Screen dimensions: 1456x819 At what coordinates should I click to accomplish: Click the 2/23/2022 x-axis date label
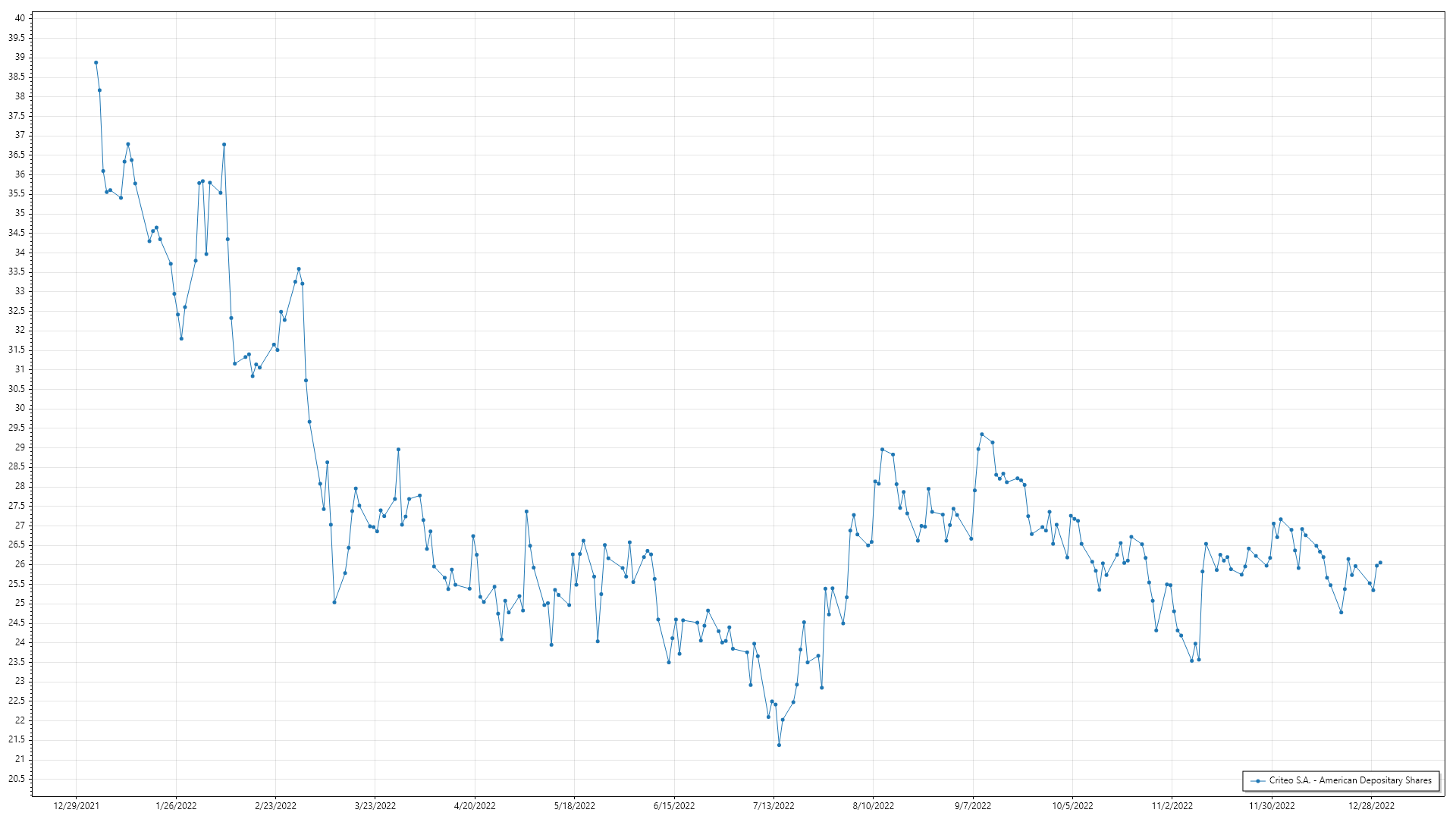pyautogui.click(x=275, y=806)
